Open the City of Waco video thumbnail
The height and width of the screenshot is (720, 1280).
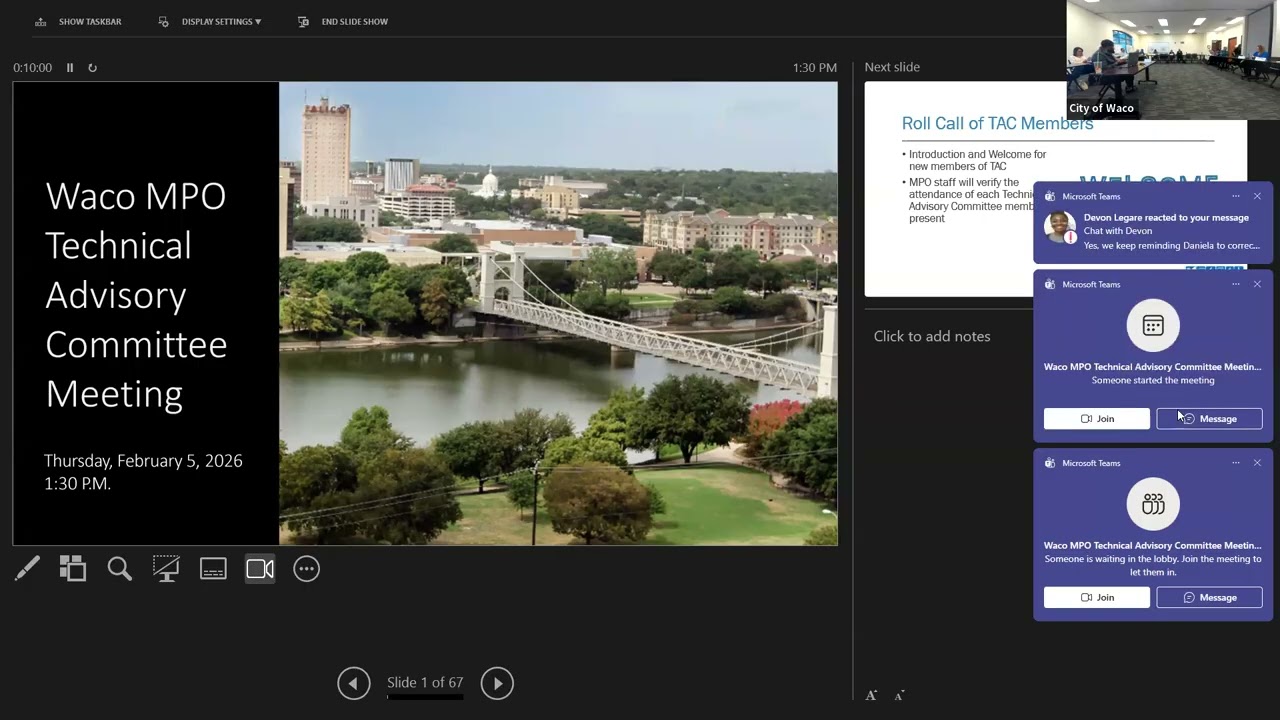coord(1173,59)
